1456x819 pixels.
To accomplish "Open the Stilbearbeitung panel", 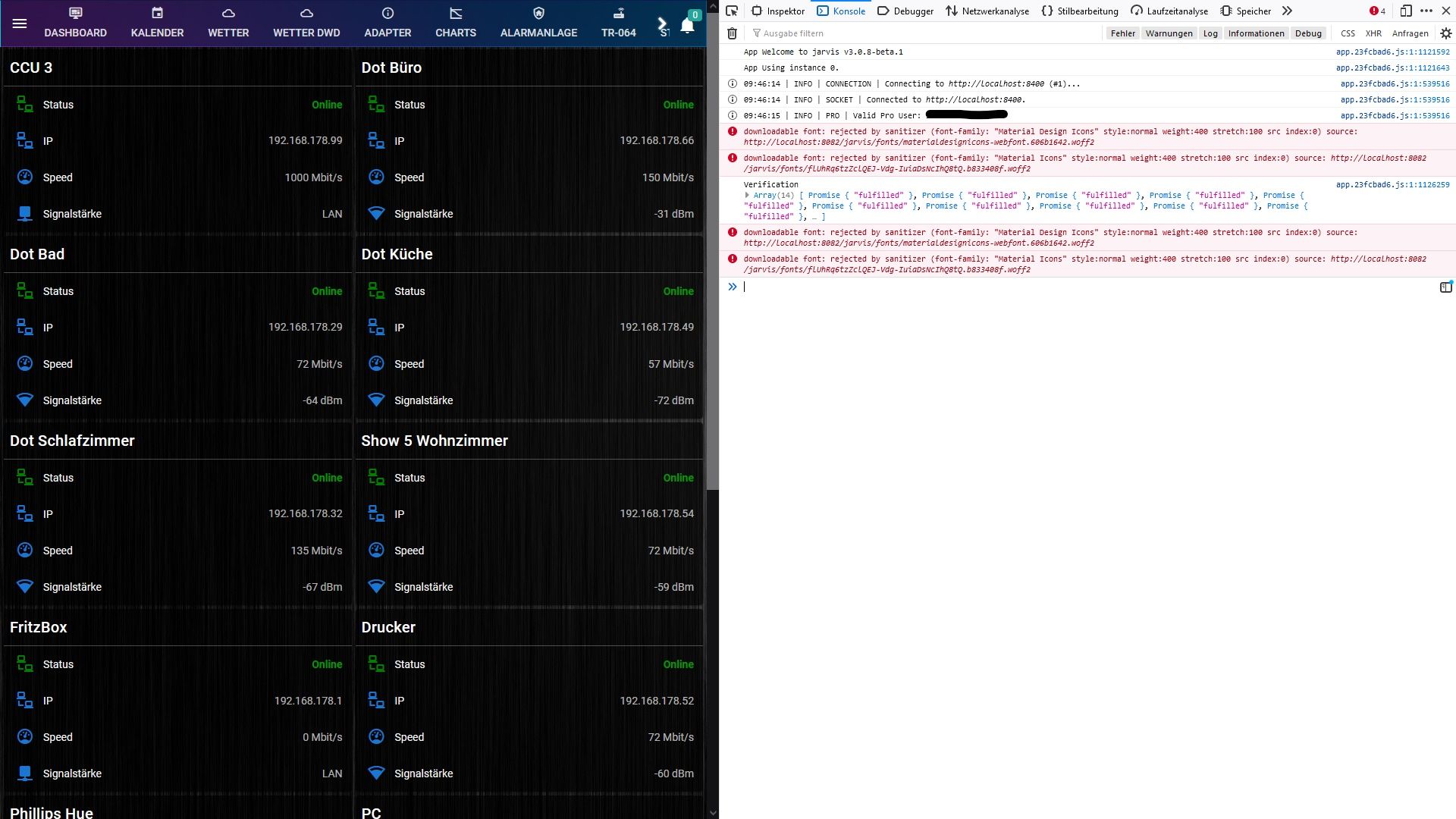I will click(1080, 11).
